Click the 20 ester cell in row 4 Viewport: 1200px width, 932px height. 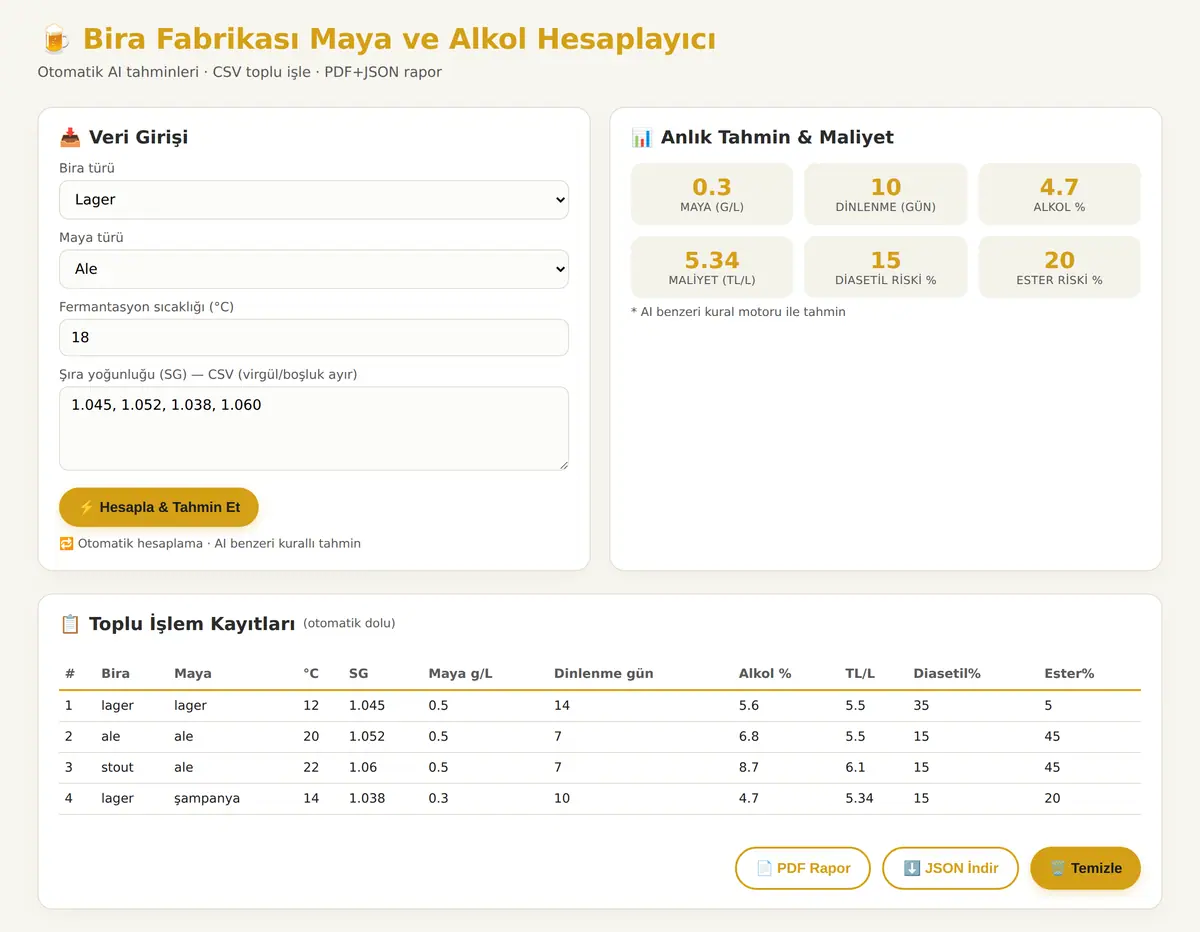tap(1052, 799)
